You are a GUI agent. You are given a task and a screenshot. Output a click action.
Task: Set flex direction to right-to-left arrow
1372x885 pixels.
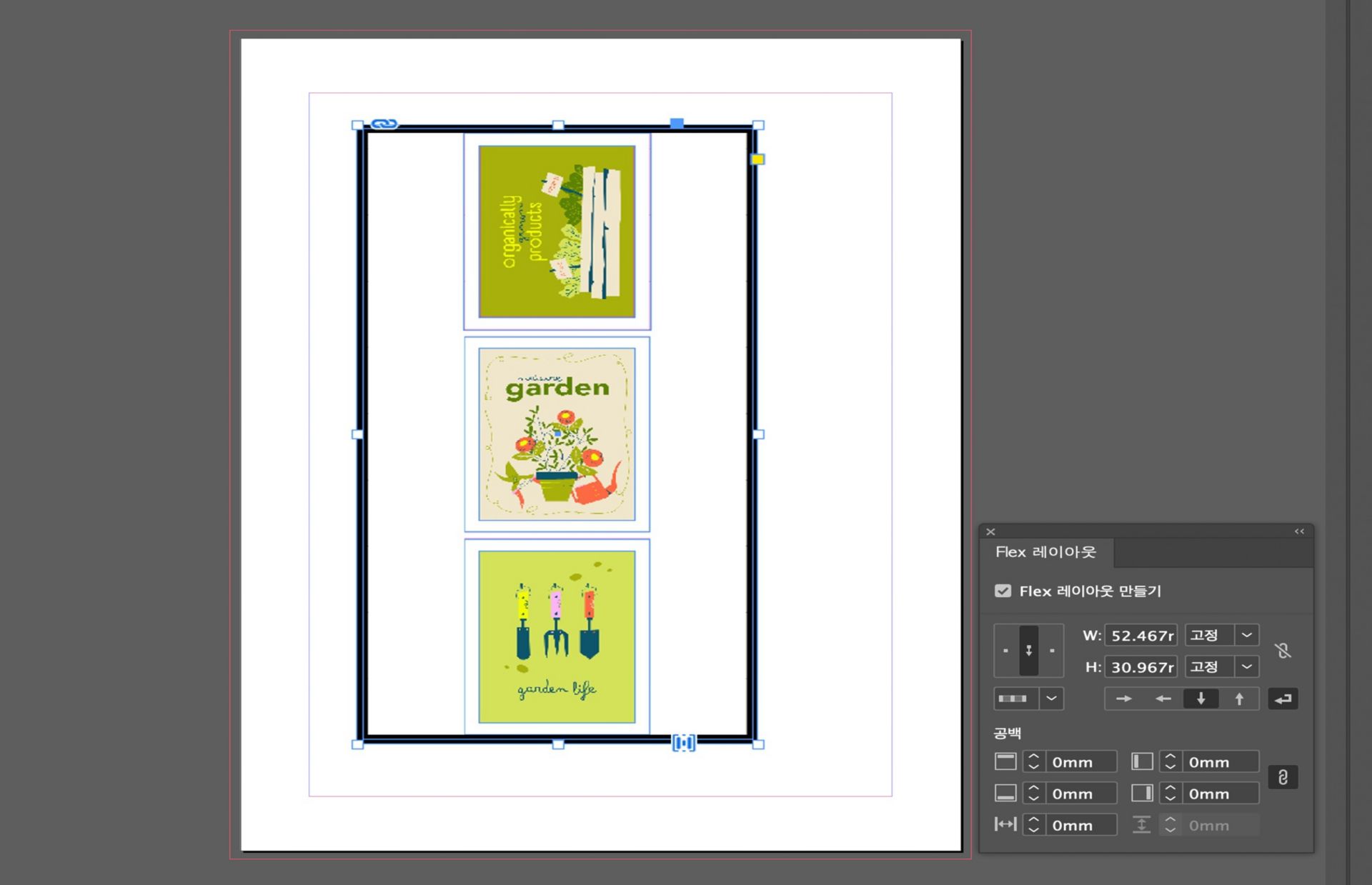[x=1163, y=699]
